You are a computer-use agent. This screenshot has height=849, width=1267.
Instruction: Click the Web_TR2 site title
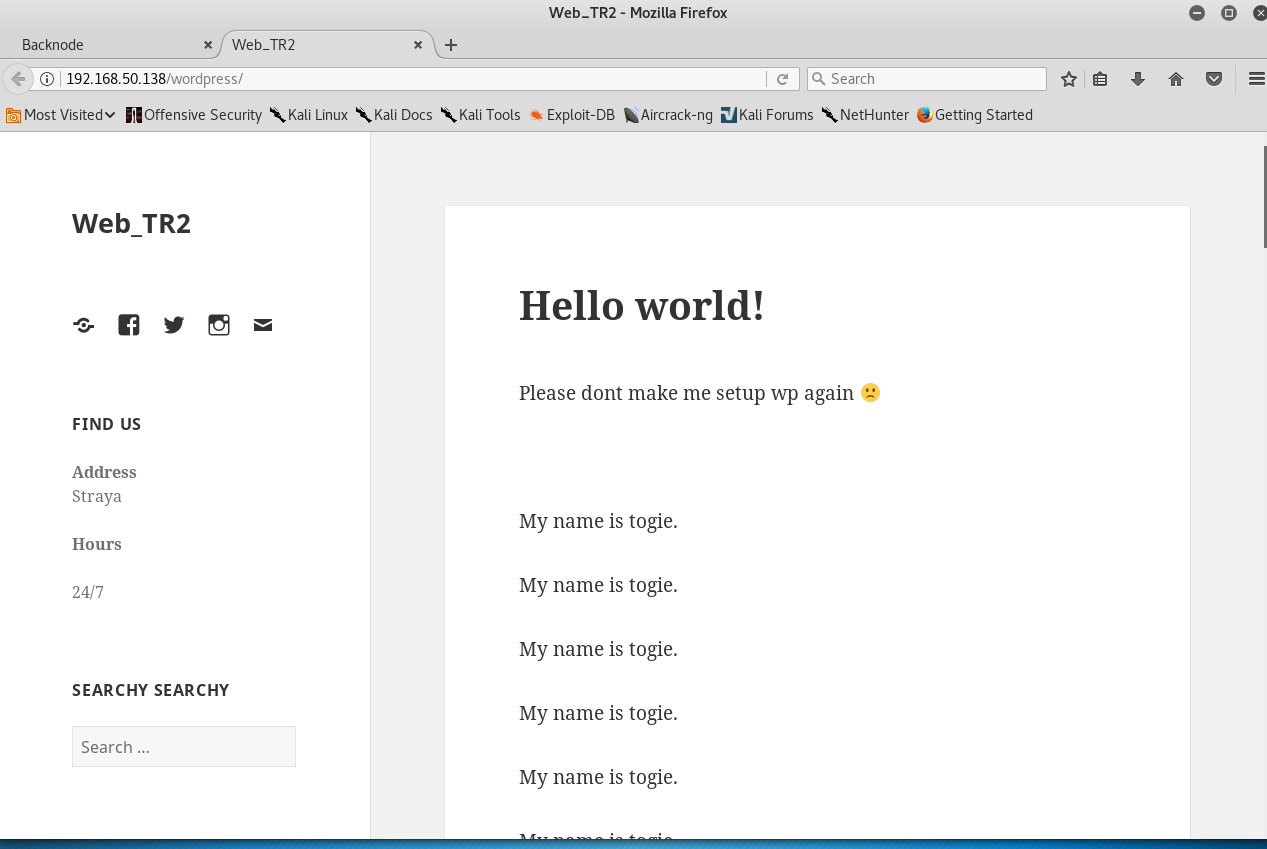(131, 224)
